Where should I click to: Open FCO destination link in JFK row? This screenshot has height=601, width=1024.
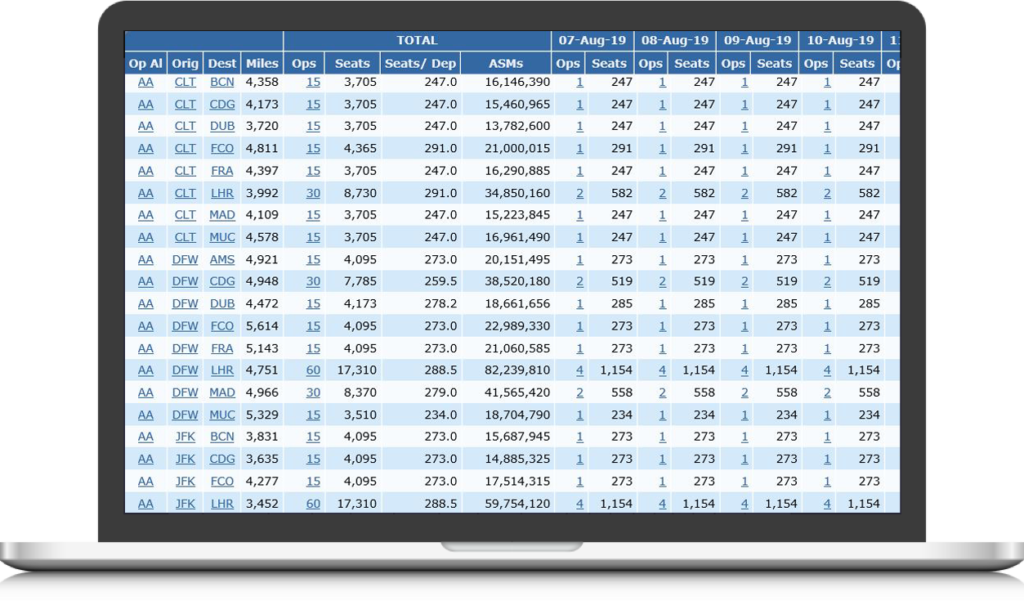[x=222, y=481]
